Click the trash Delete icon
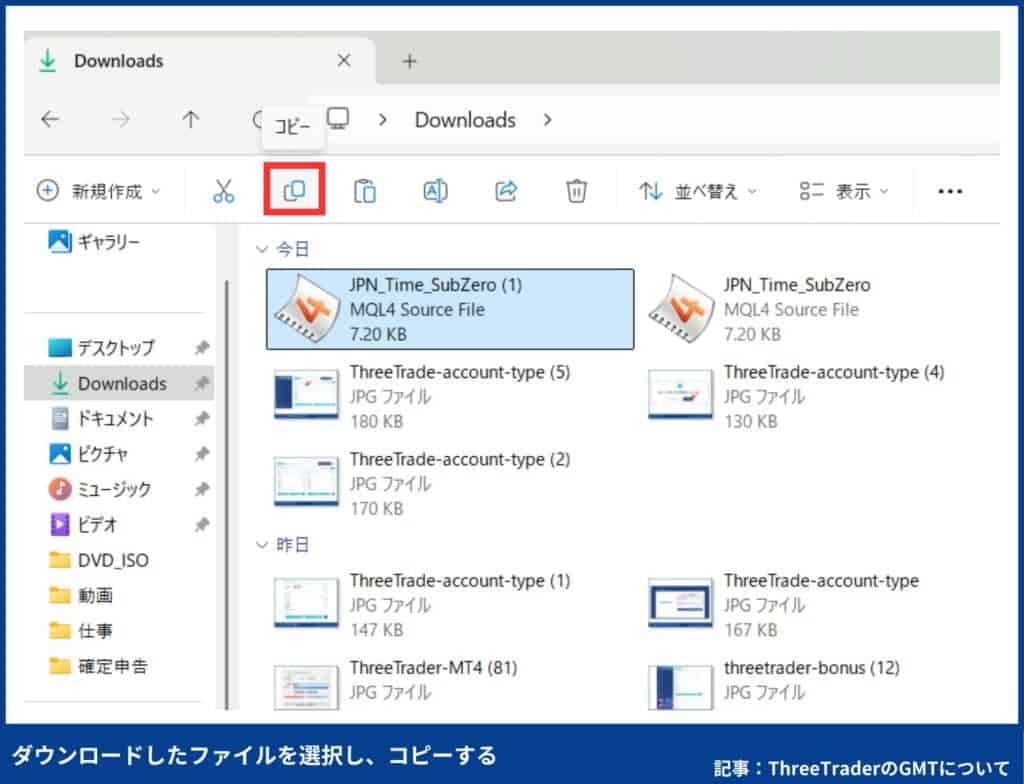This screenshot has width=1024, height=784. [577, 190]
